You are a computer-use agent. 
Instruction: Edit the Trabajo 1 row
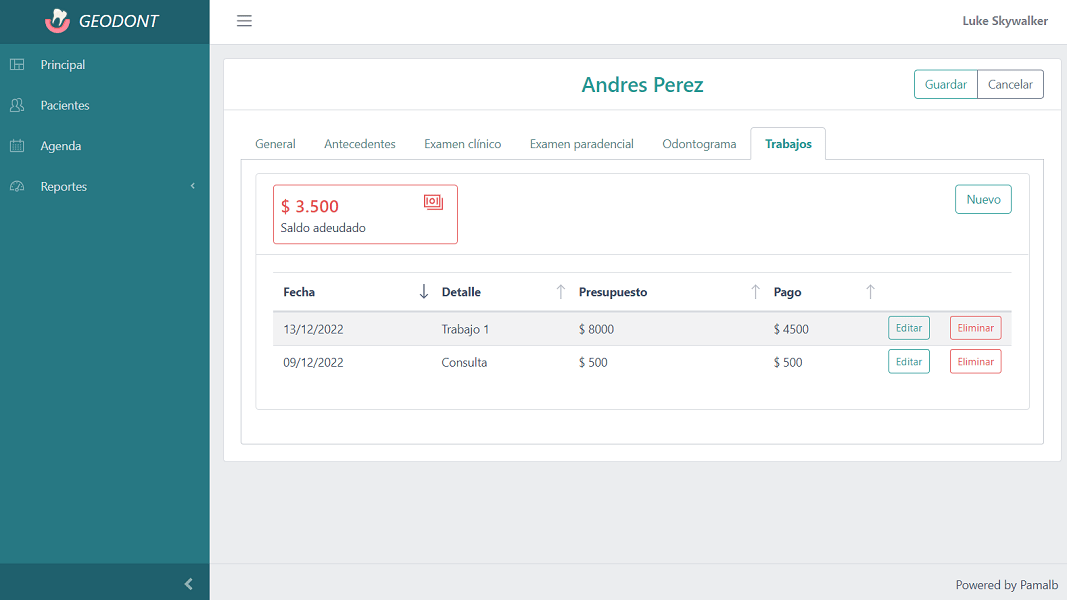[908, 328]
